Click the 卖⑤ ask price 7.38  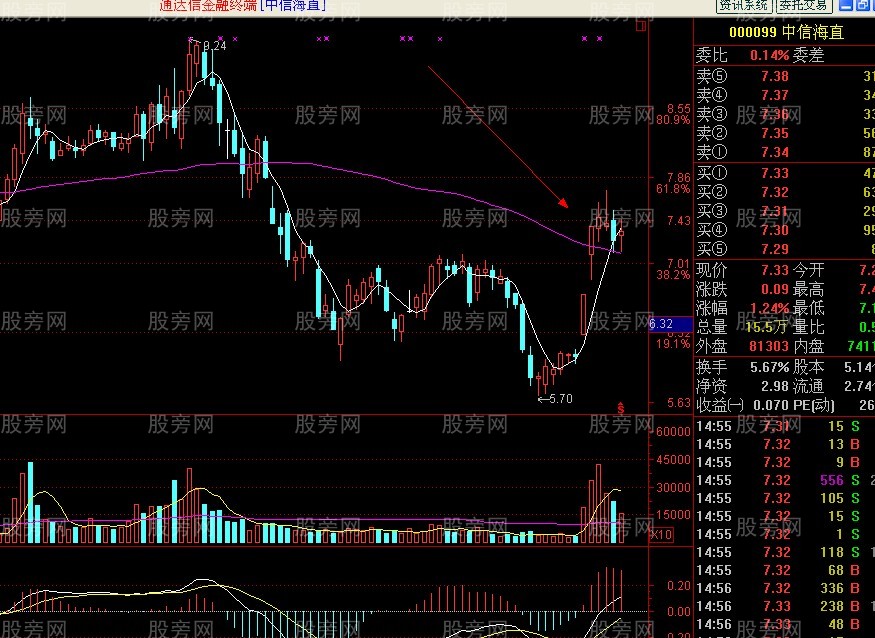point(775,76)
